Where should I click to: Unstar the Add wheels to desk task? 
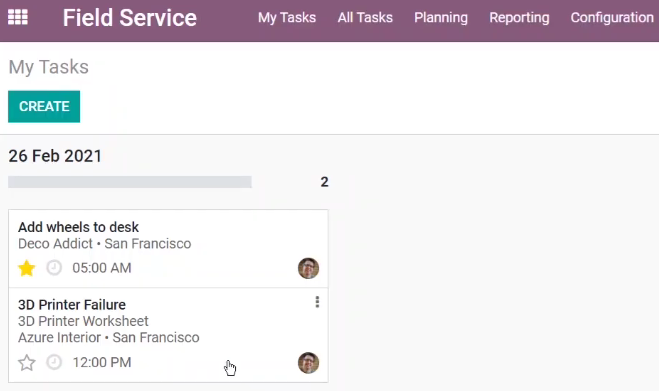pyautogui.click(x=26, y=268)
